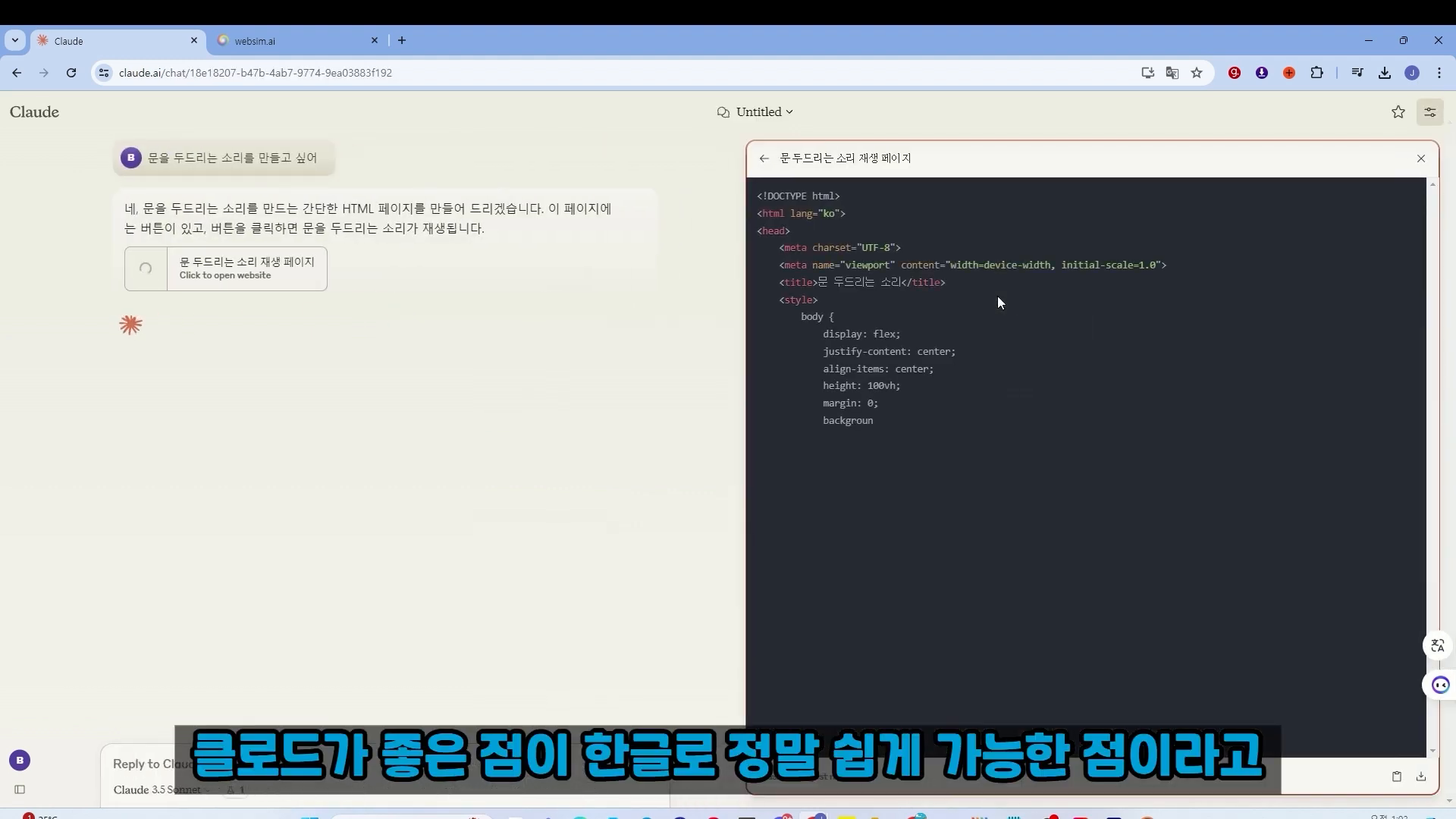This screenshot has width=1456, height=819.
Task: Click the close preview panel icon
Action: [x=1421, y=158]
